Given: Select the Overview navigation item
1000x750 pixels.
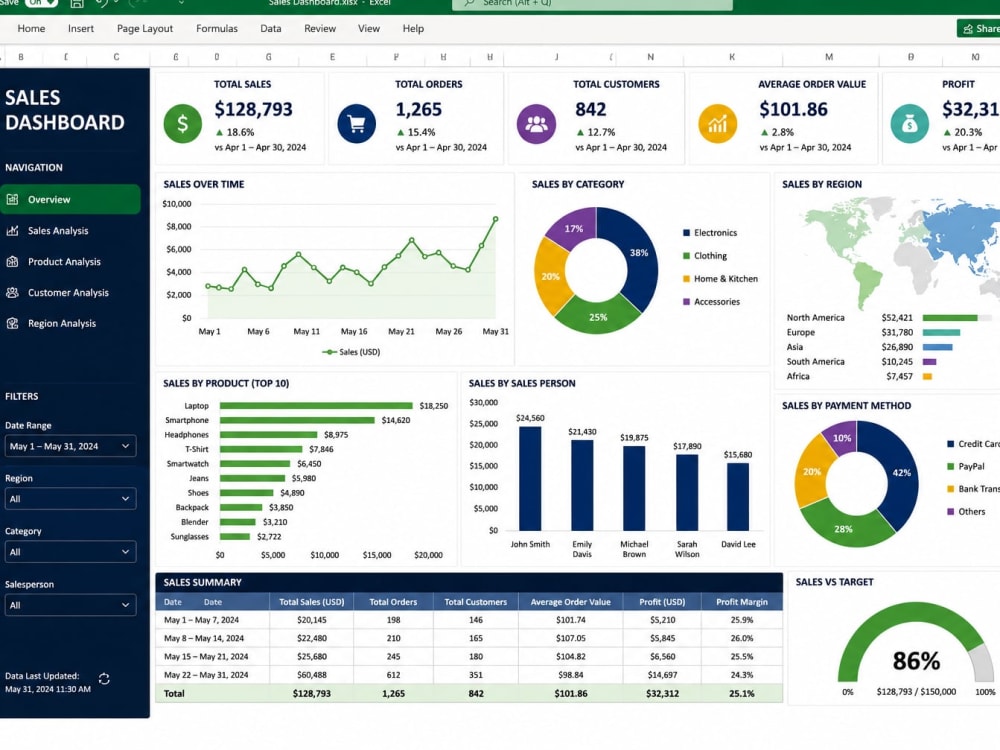Looking at the screenshot, I should click(x=70, y=200).
